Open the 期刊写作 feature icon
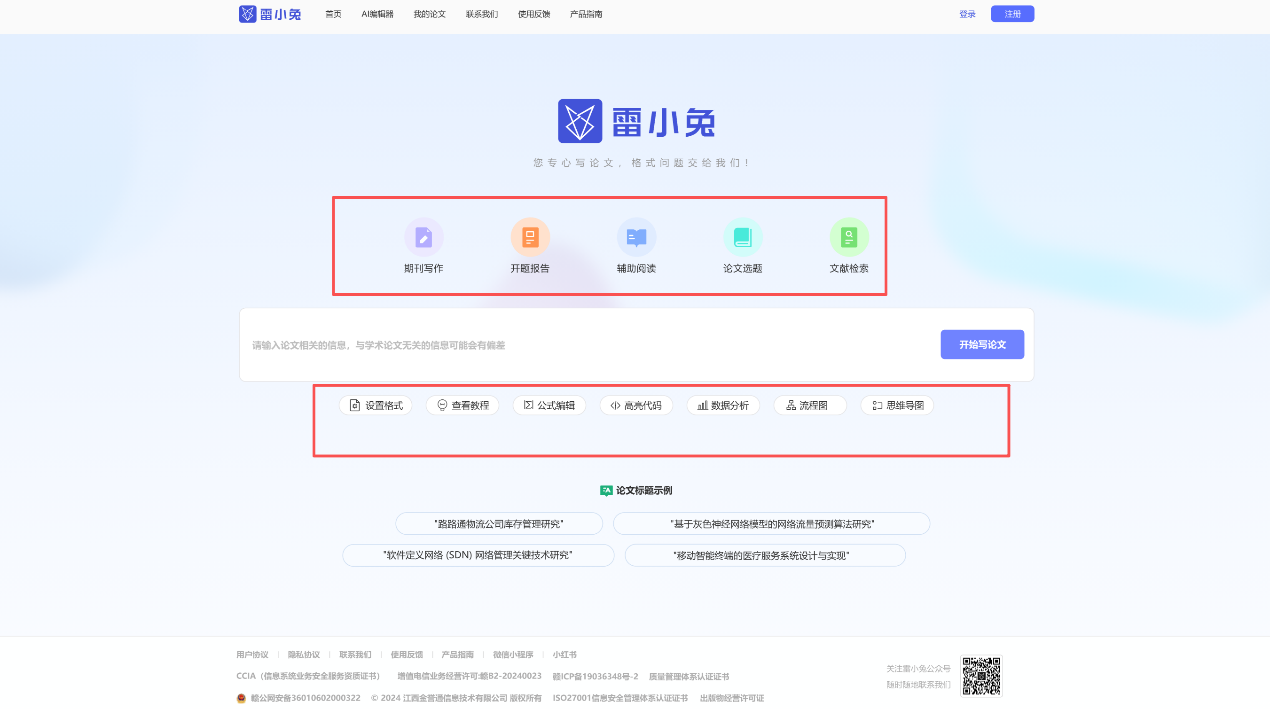 [x=424, y=237]
